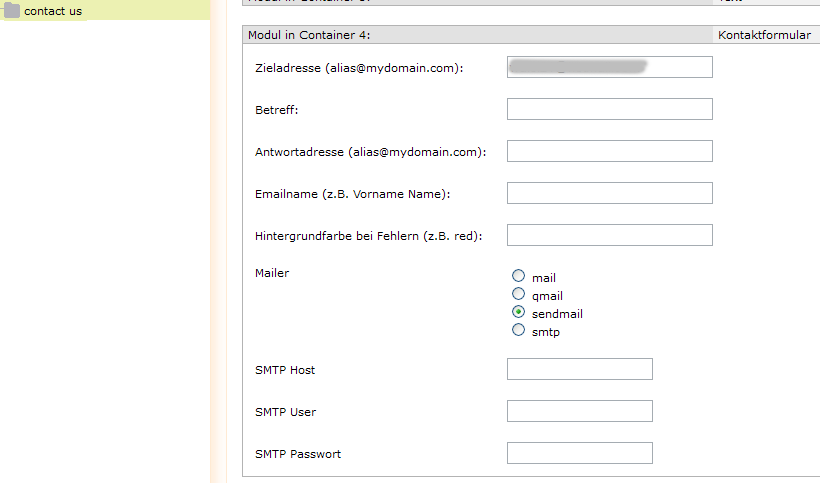Screen dimensions: 820x483
Task: Click the Modul in Container 4 header
Action: (x=309, y=35)
